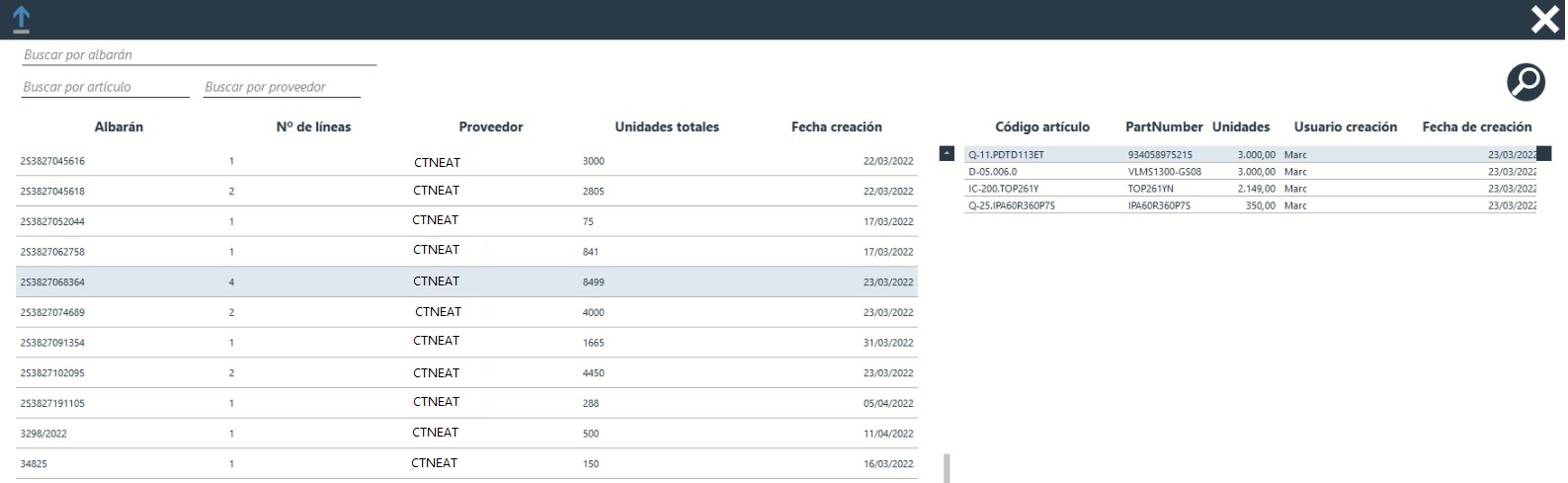Click the Buscar por albarán field
This screenshot has height=483, width=1568.
[199, 55]
